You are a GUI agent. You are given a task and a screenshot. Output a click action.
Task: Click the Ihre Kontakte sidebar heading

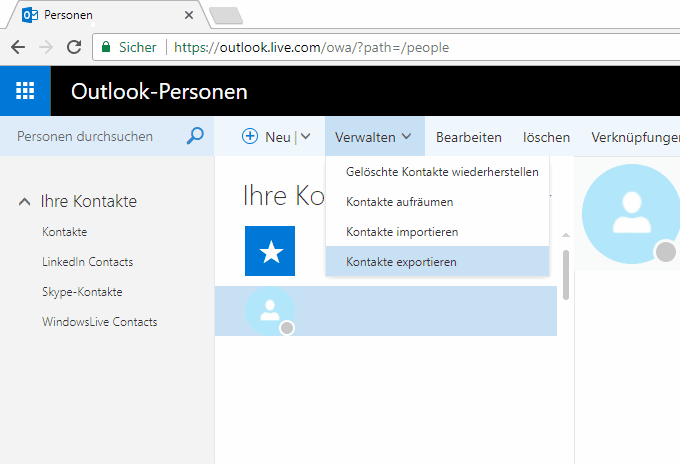point(88,201)
